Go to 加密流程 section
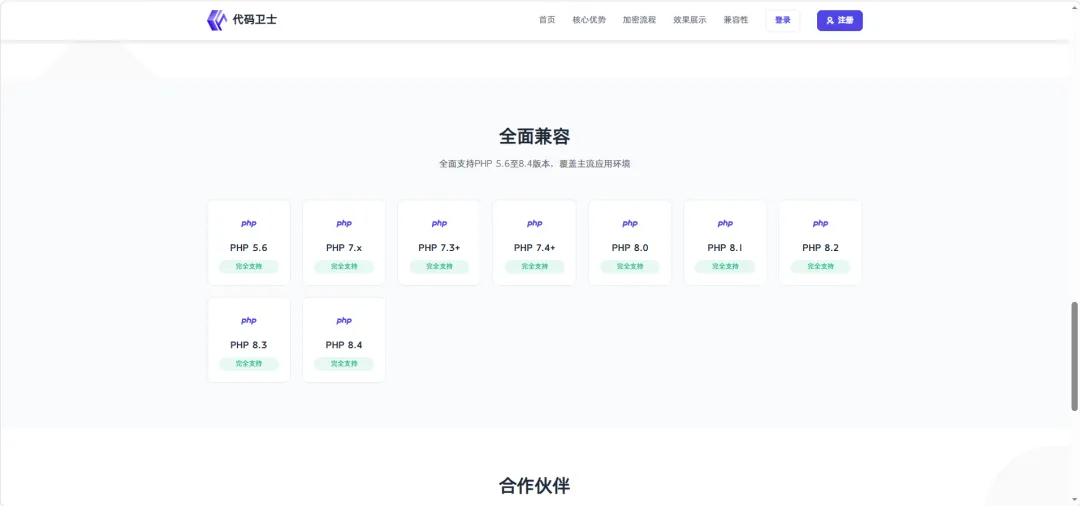This screenshot has width=1080, height=506. [639, 20]
